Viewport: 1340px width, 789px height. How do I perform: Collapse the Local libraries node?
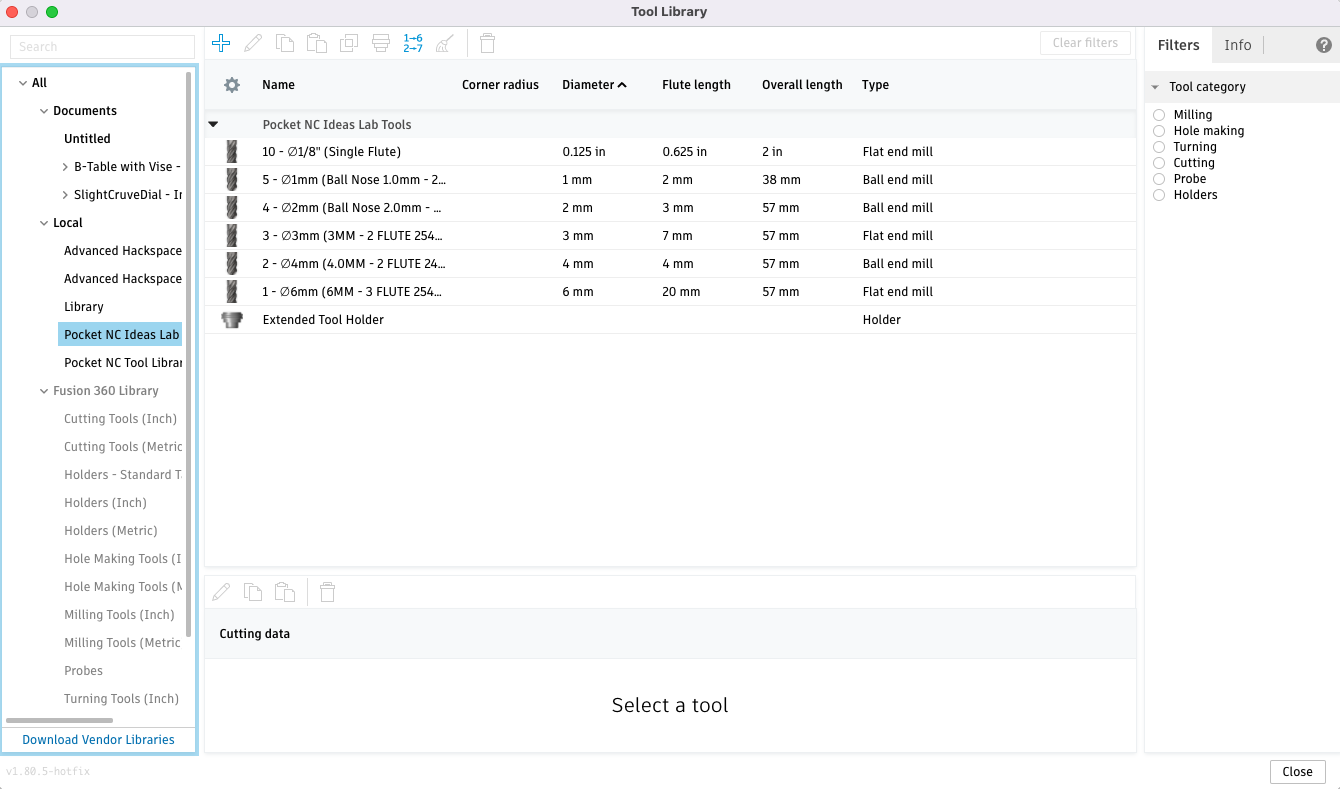(x=44, y=223)
